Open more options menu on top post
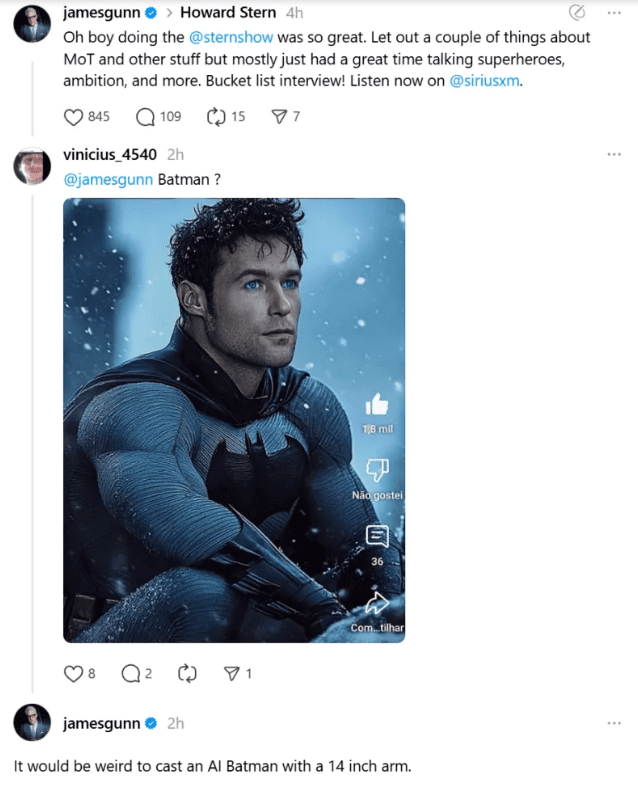Viewport: 638px width, 787px height. [614, 13]
